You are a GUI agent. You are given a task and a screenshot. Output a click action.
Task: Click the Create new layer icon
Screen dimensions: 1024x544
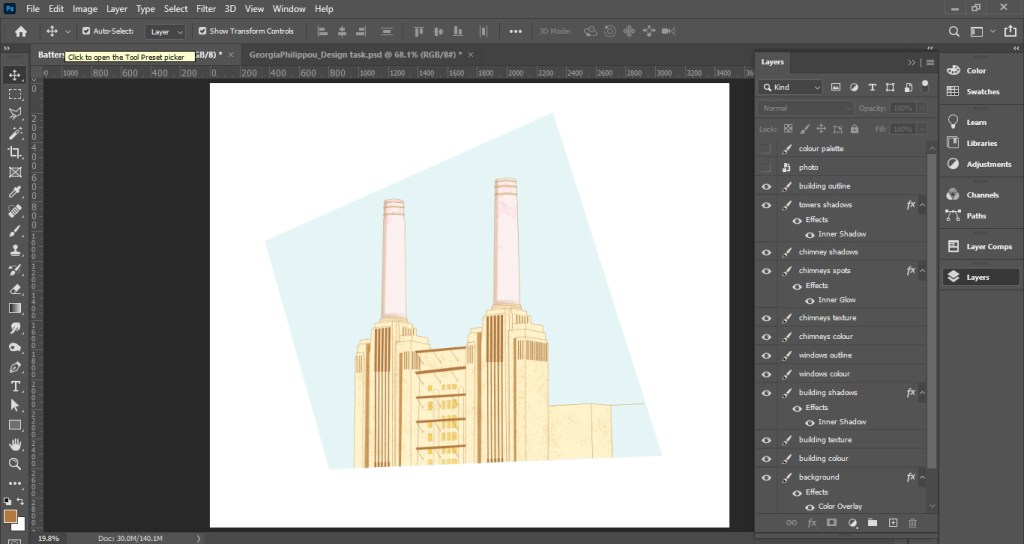893,523
